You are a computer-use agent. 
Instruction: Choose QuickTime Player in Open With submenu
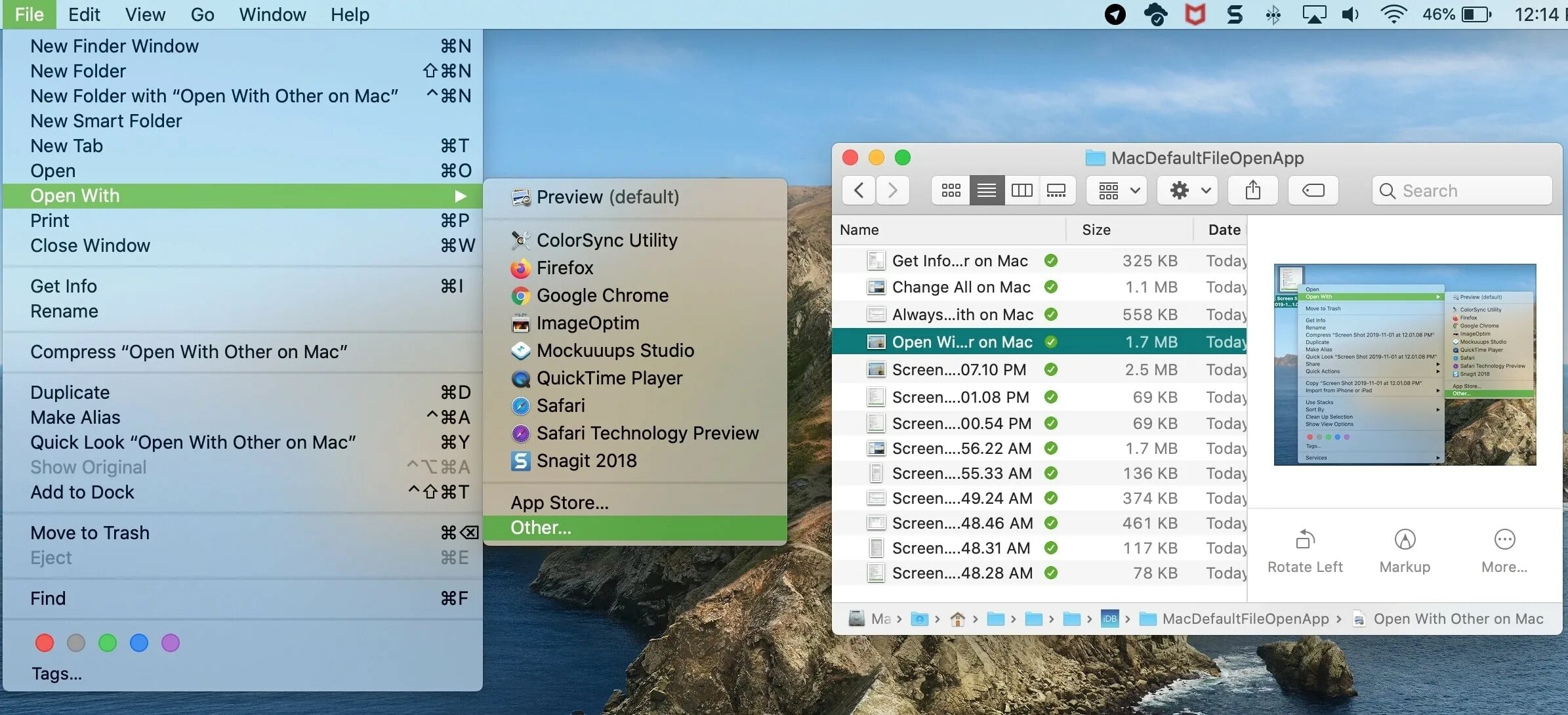(x=635, y=378)
